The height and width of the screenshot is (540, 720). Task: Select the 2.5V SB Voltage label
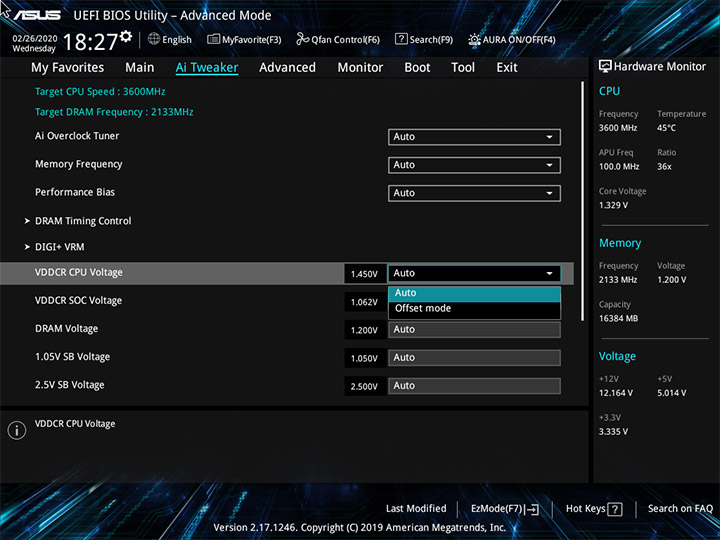click(70, 385)
